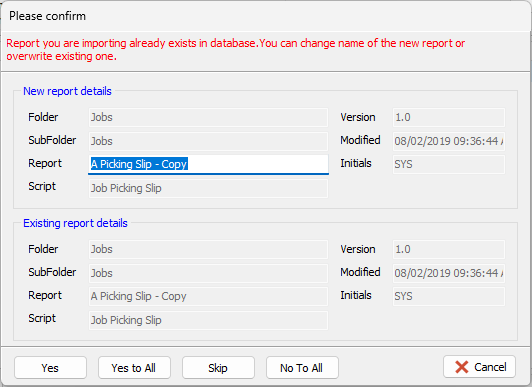Cancel the import dialog

tap(479, 367)
